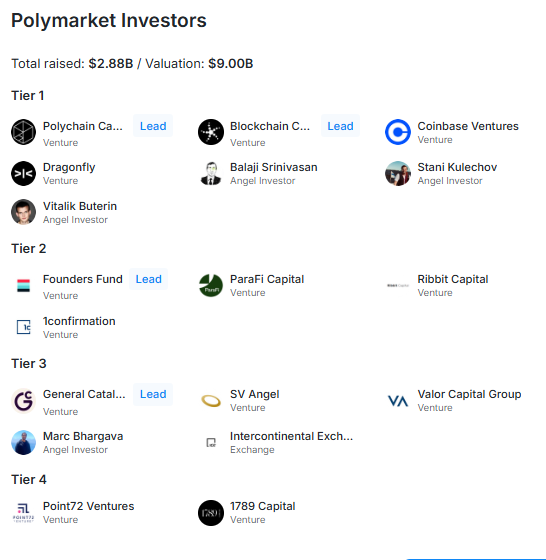Click the Coinbase Ventures logo icon
This screenshot has width=546, height=560.
click(x=398, y=132)
